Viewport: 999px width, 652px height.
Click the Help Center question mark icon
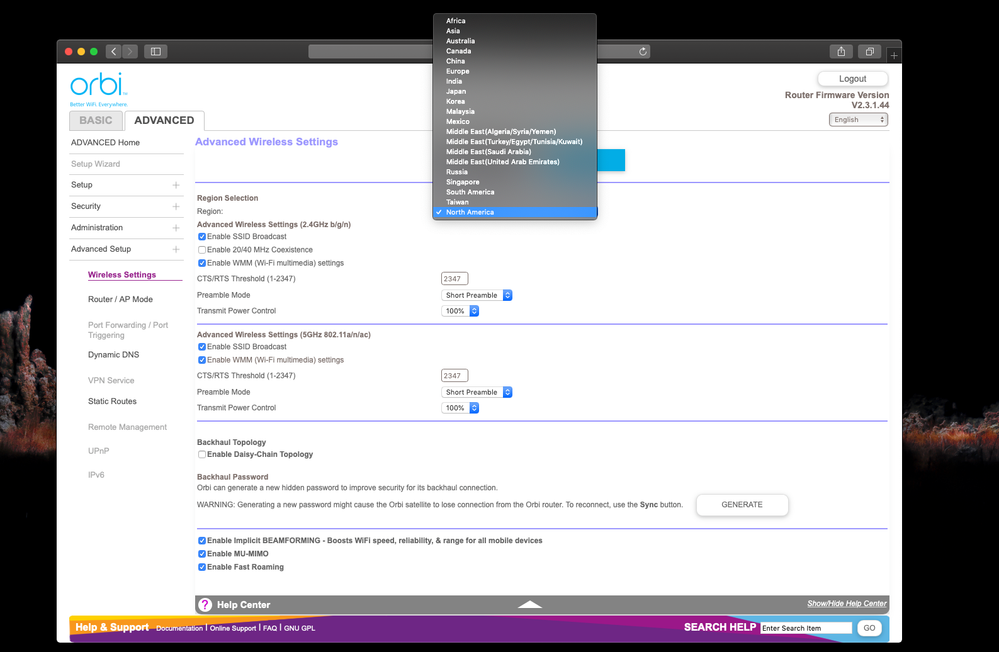pos(205,605)
